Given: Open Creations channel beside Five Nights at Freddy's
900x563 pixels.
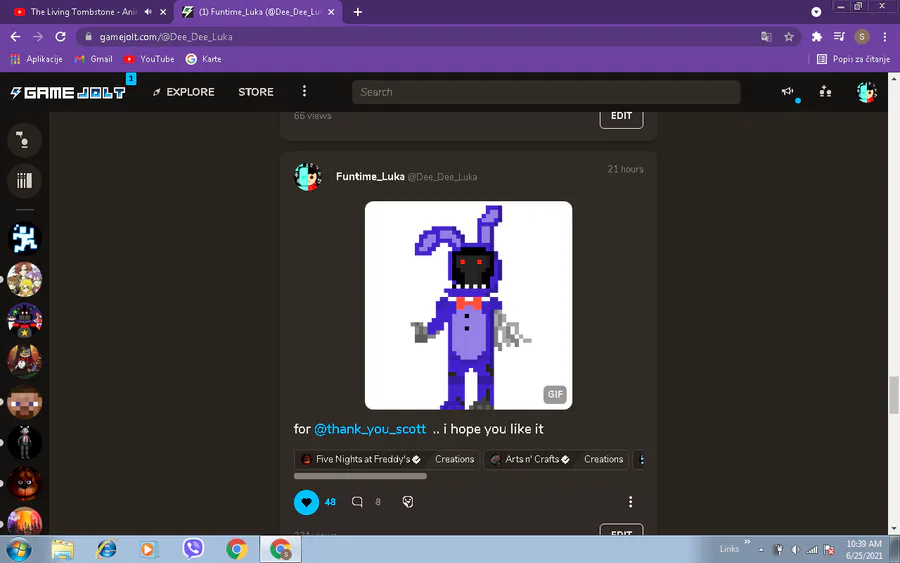Looking at the screenshot, I should pyautogui.click(x=454, y=459).
